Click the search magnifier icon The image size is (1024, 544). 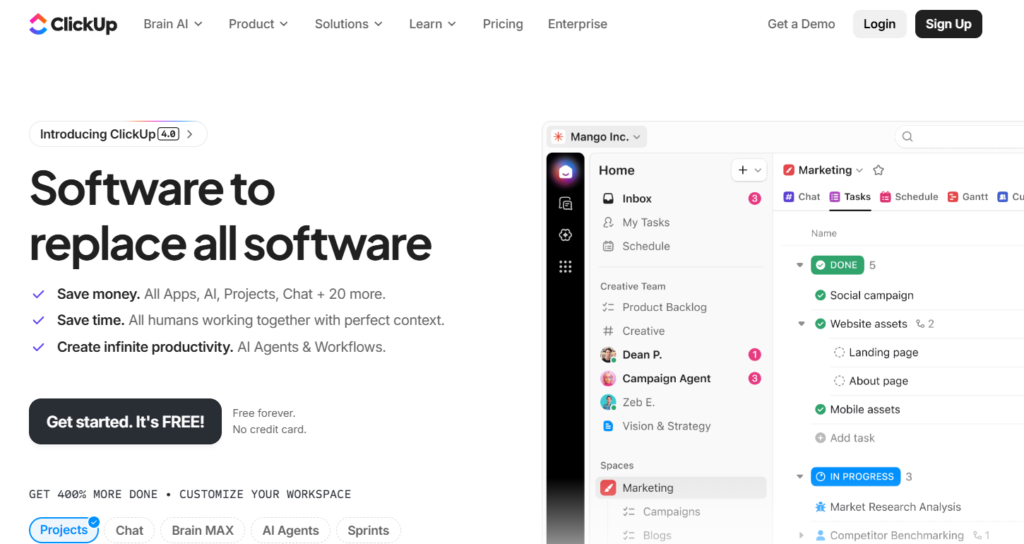tap(907, 136)
